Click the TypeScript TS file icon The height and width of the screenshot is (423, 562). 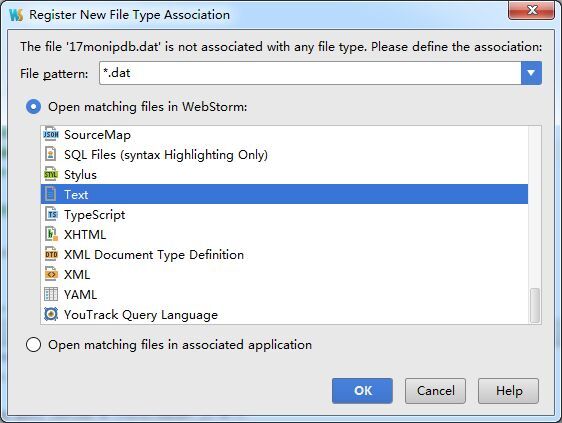(51, 214)
